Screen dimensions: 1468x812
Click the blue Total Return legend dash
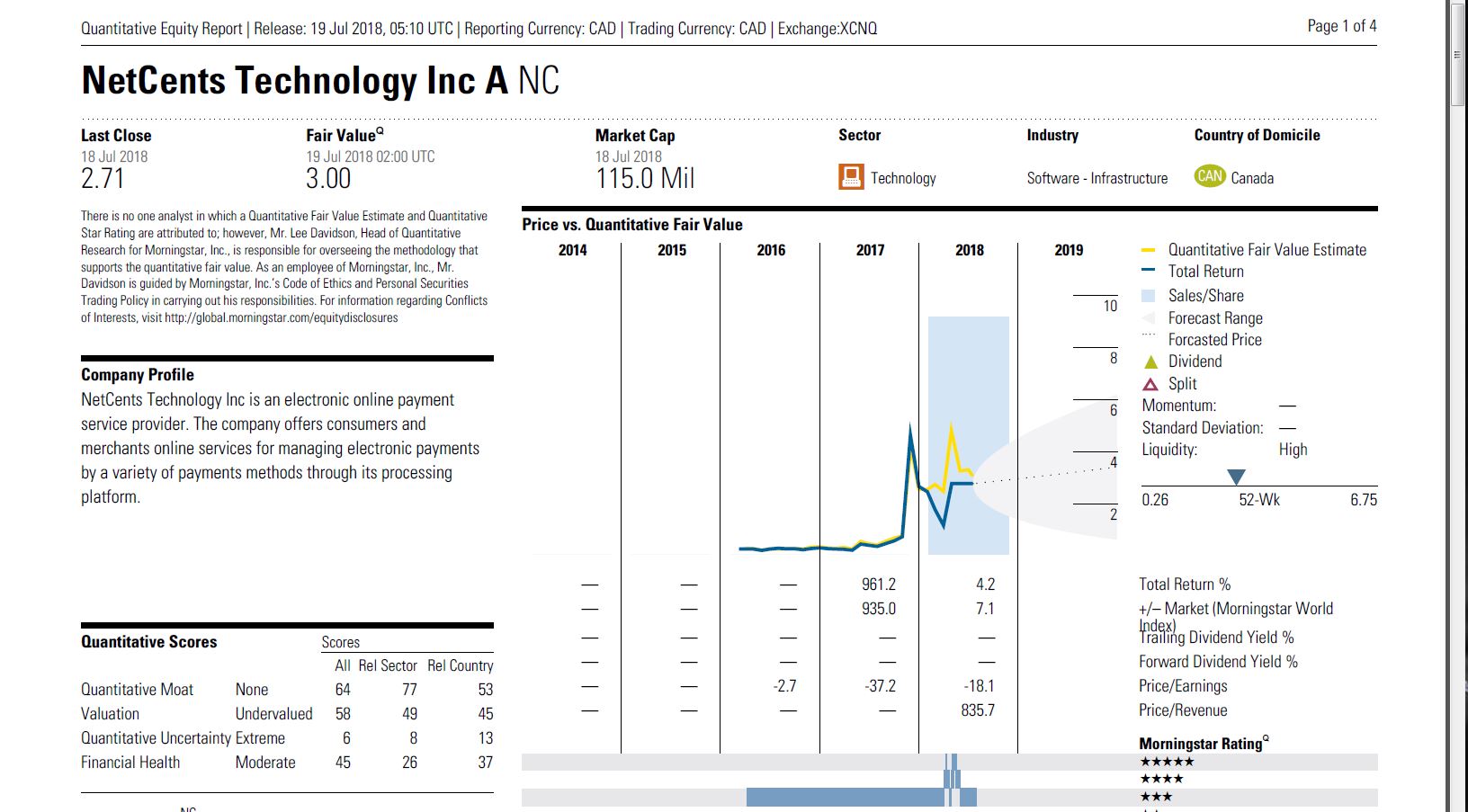click(x=1148, y=272)
